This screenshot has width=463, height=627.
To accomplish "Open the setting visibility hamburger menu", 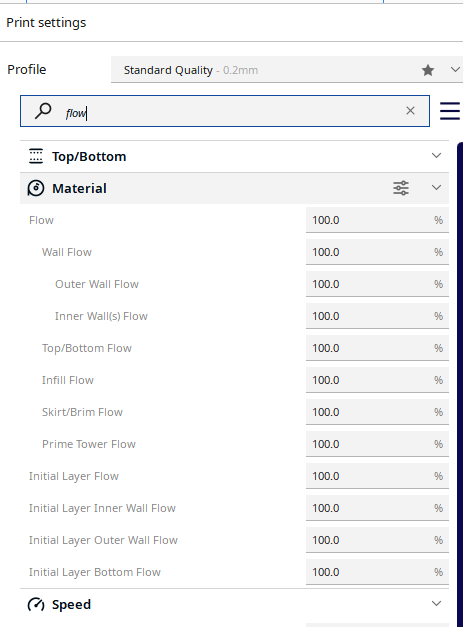I will [x=450, y=111].
